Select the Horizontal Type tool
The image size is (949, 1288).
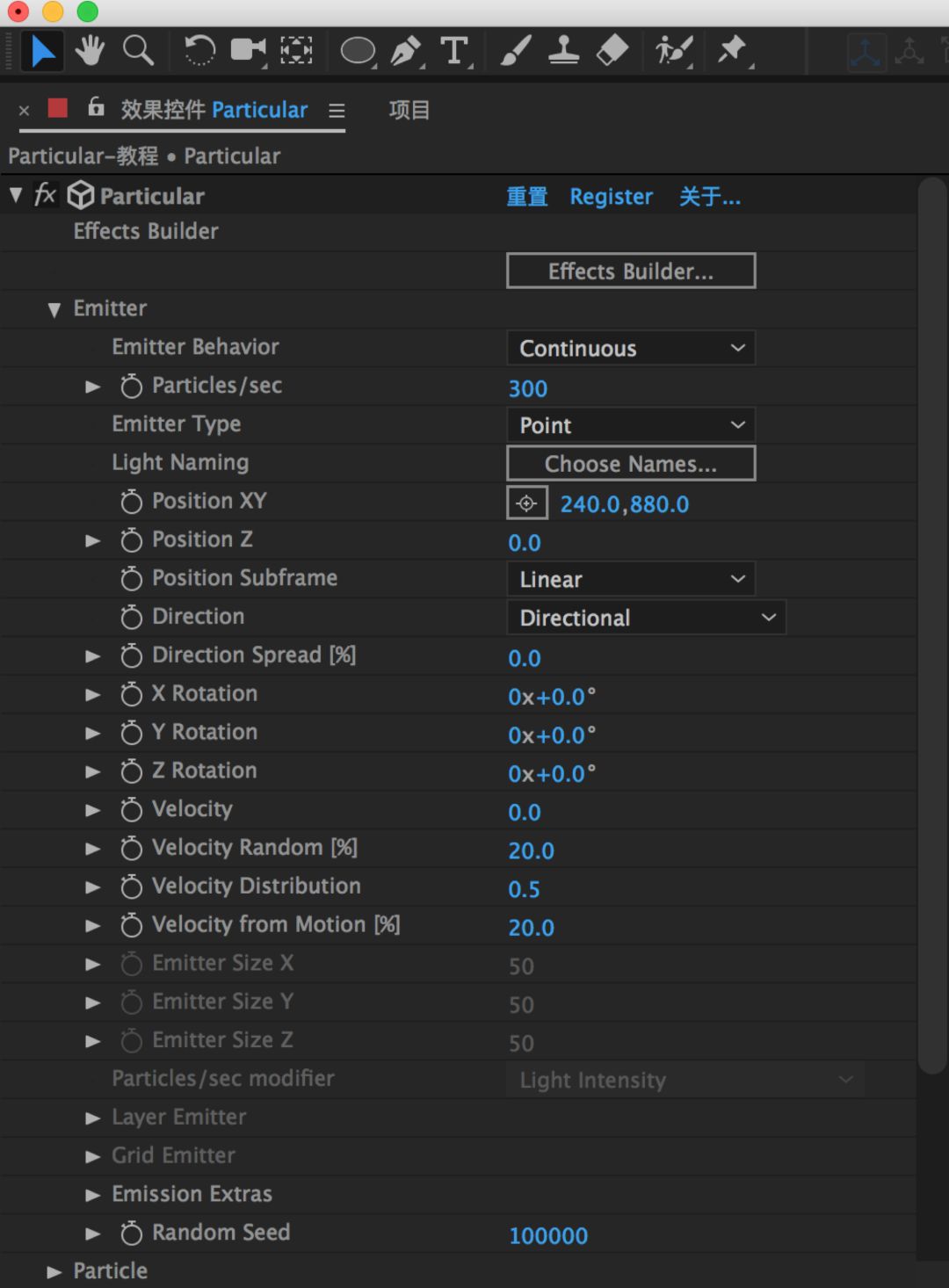coord(455,51)
